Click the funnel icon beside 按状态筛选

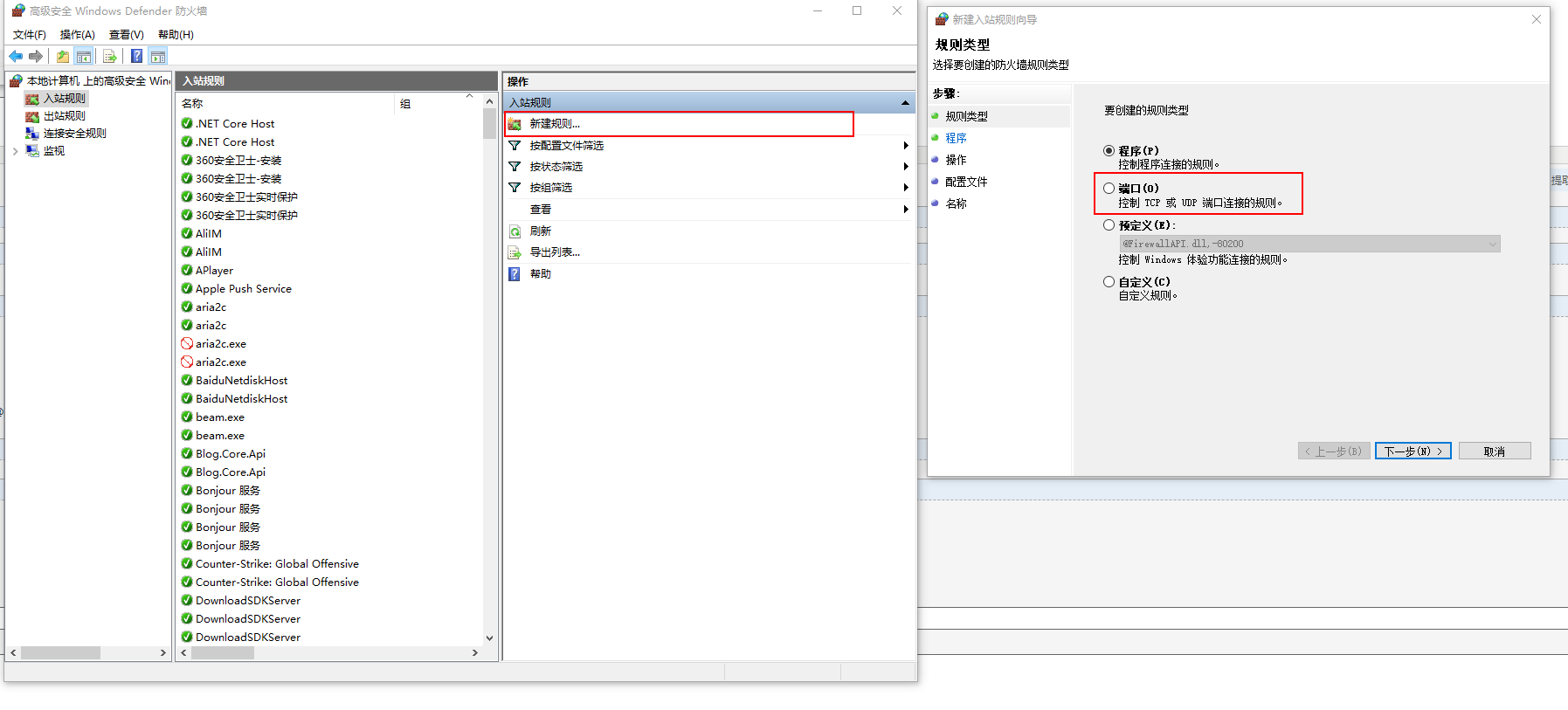[515, 166]
